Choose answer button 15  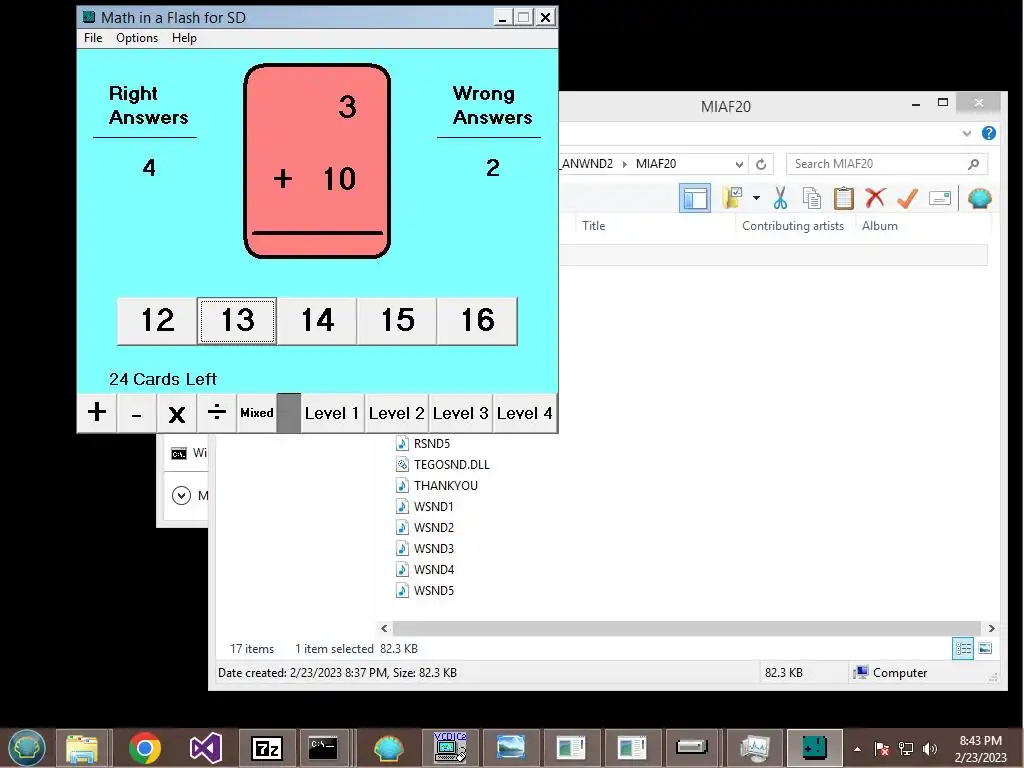point(397,321)
